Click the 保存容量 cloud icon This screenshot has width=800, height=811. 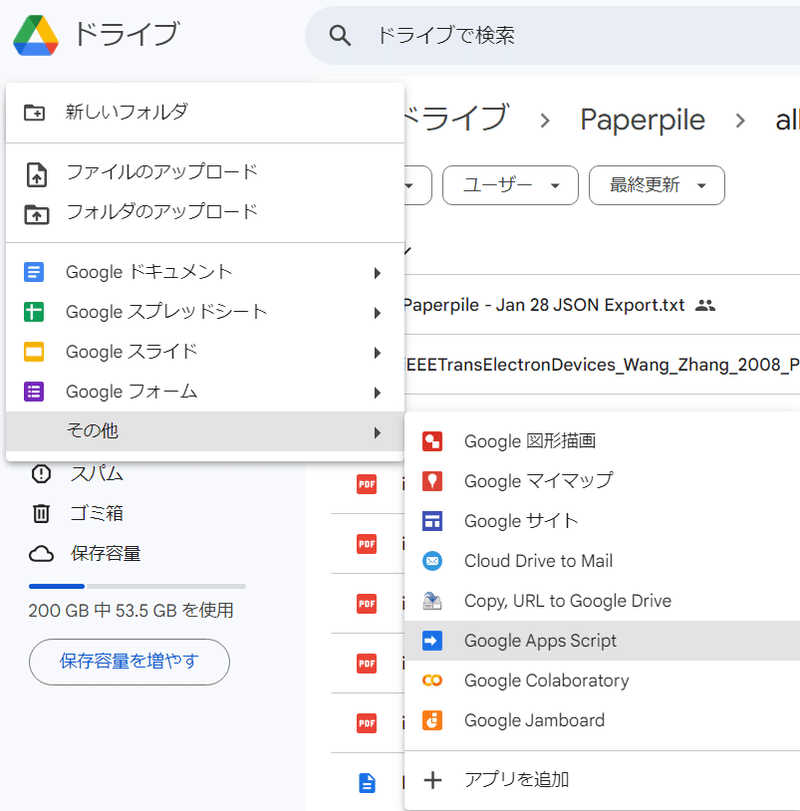pos(41,554)
